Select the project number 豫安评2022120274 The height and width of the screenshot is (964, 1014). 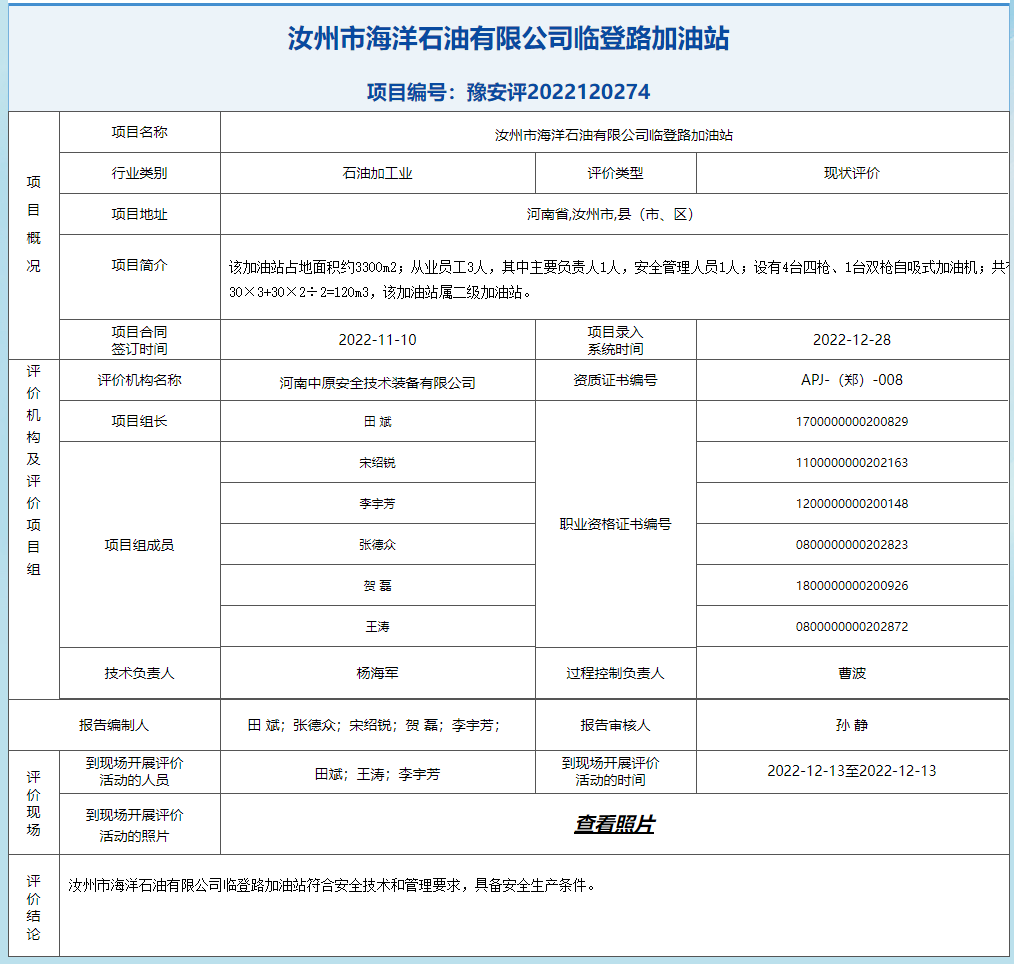click(508, 92)
